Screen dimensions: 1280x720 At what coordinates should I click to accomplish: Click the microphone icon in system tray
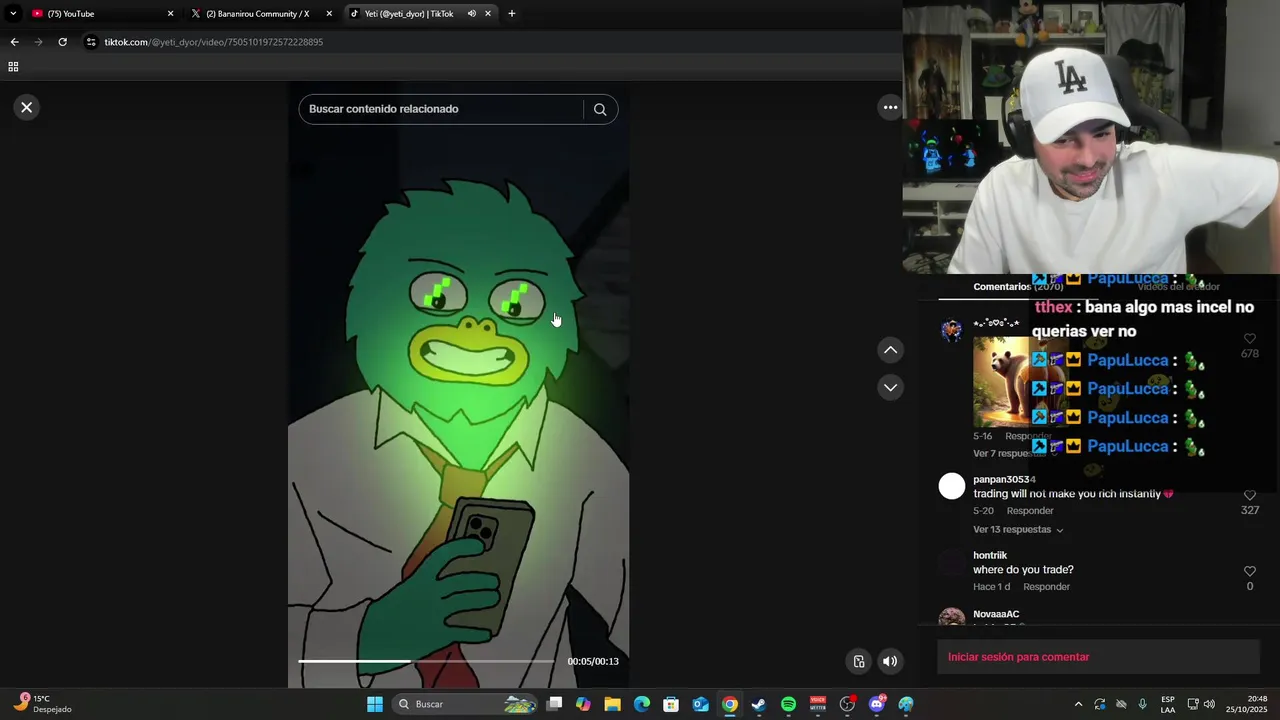[x=1142, y=704]
